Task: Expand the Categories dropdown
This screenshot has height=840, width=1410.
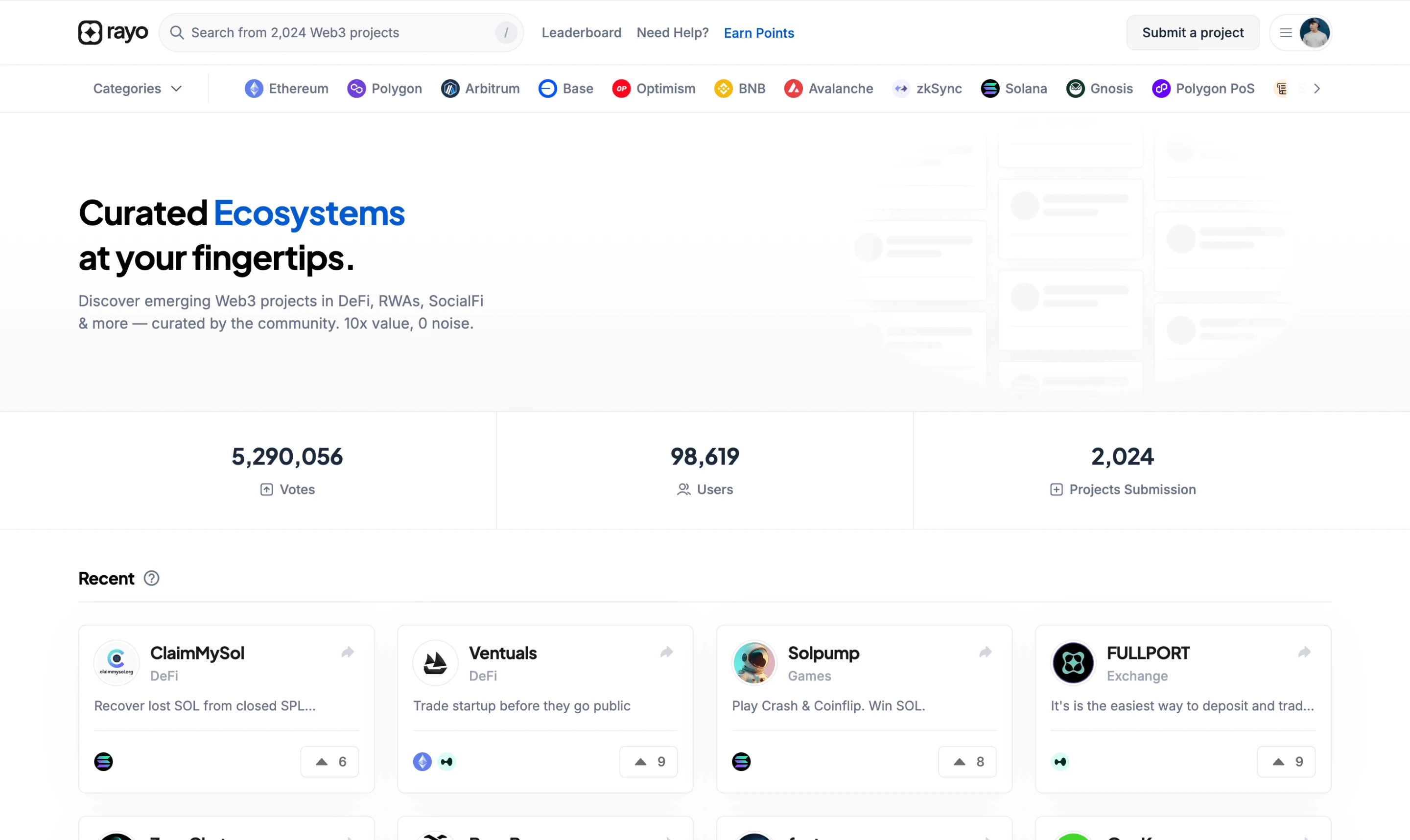Action: pos(137,88)
